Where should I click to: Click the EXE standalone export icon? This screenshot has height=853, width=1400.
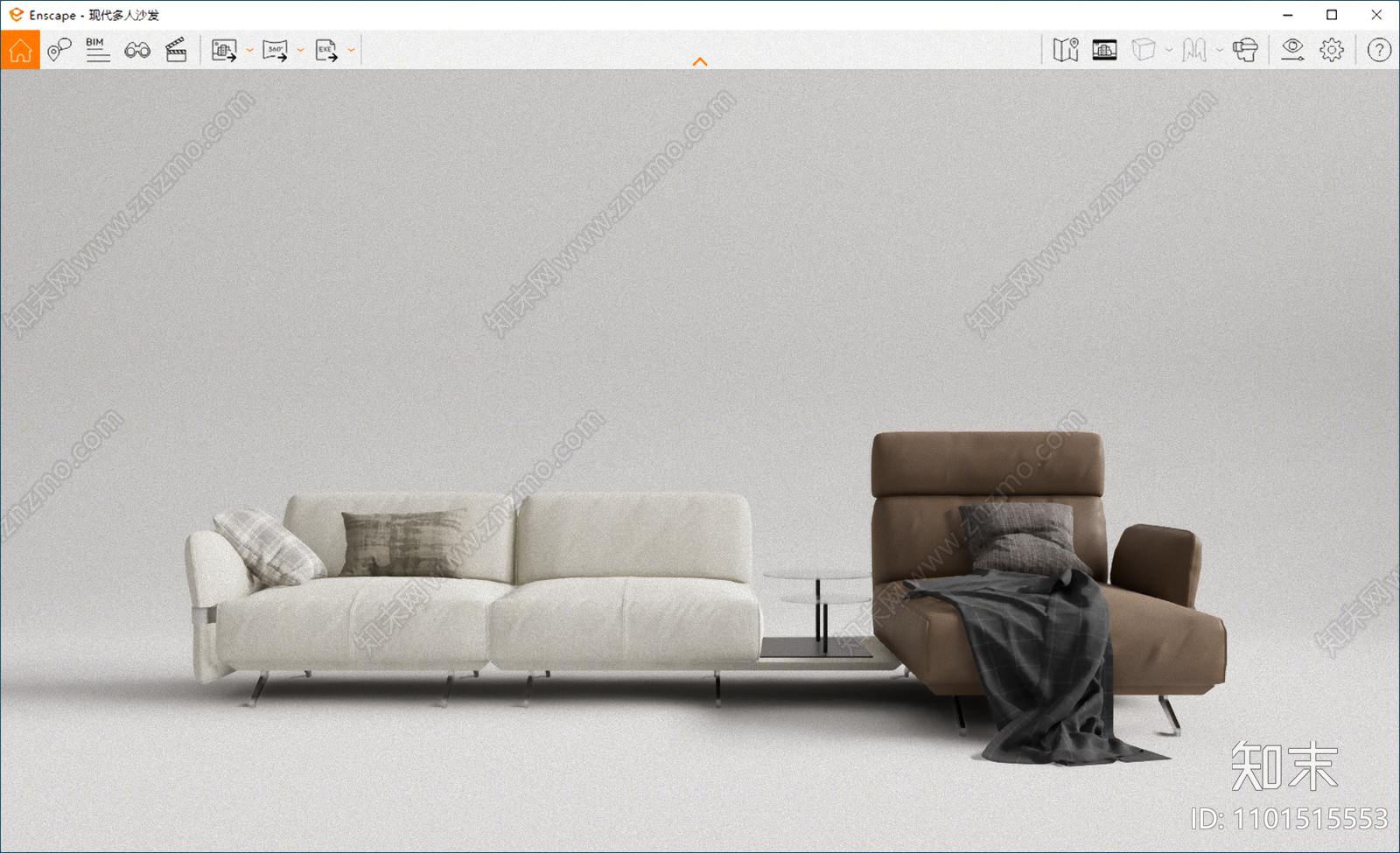[326, 50]
